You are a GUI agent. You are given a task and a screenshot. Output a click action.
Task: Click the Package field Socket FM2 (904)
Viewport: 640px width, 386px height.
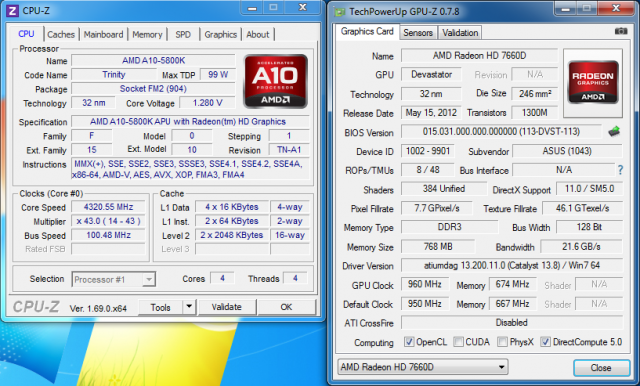[153, 89]
